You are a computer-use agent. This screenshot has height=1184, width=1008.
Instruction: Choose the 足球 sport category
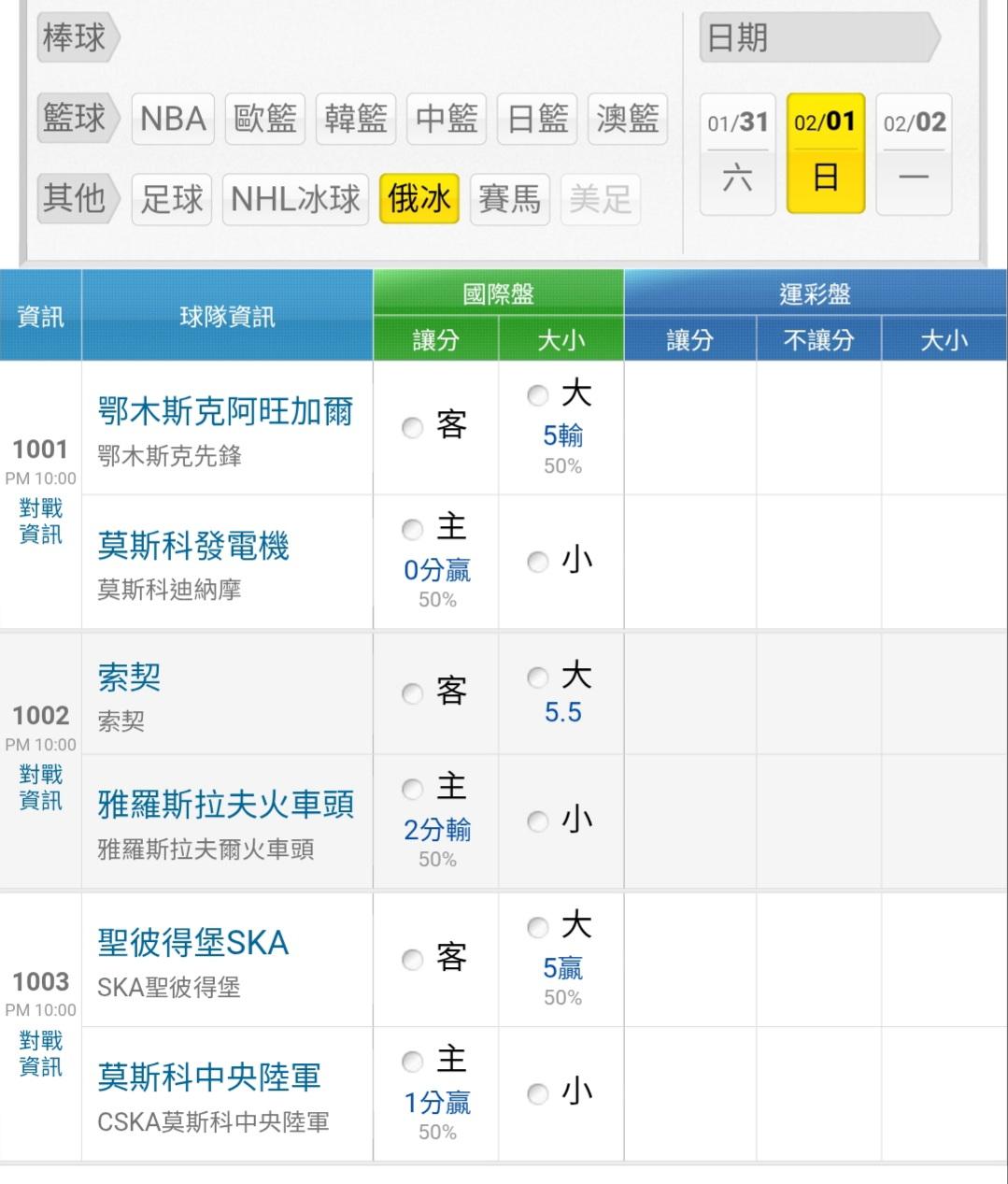(172, 198)
